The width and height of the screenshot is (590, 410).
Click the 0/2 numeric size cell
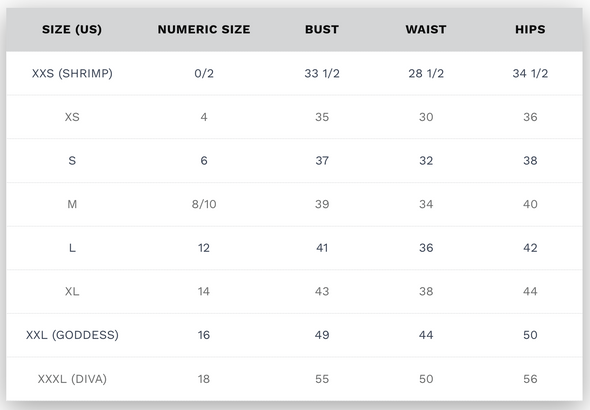pyautogui.click(x=204, y=73)
